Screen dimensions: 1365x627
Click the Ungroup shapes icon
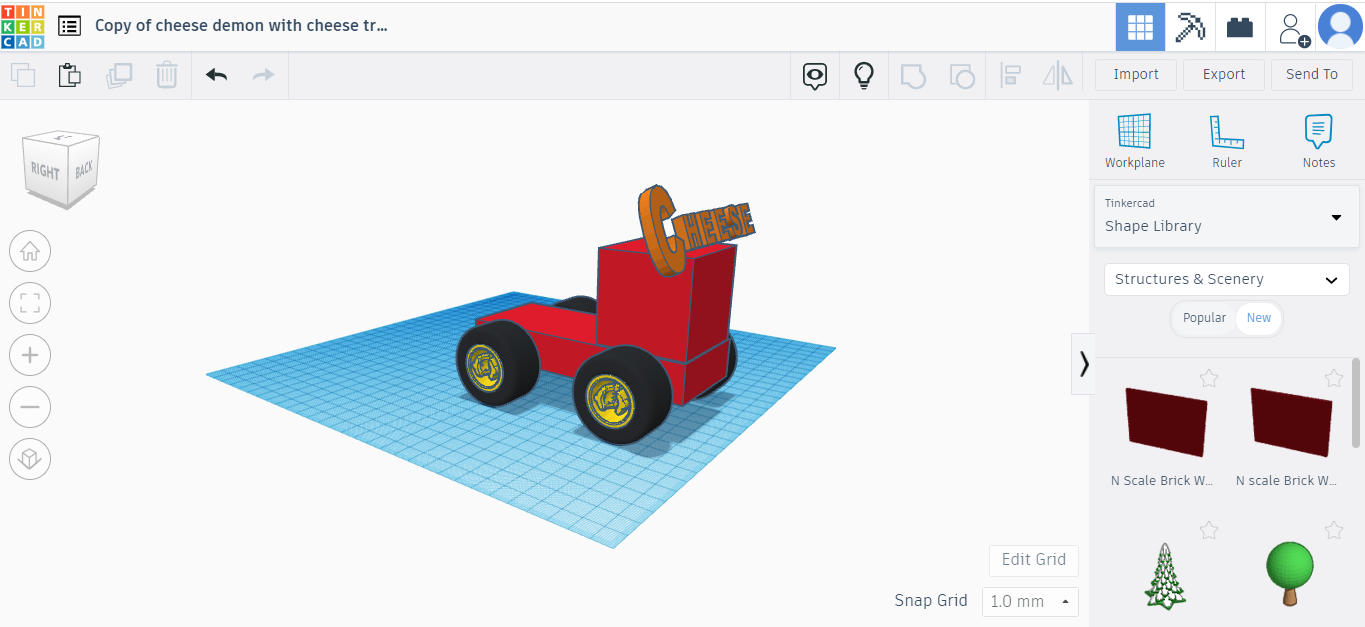tap(962, 75)
